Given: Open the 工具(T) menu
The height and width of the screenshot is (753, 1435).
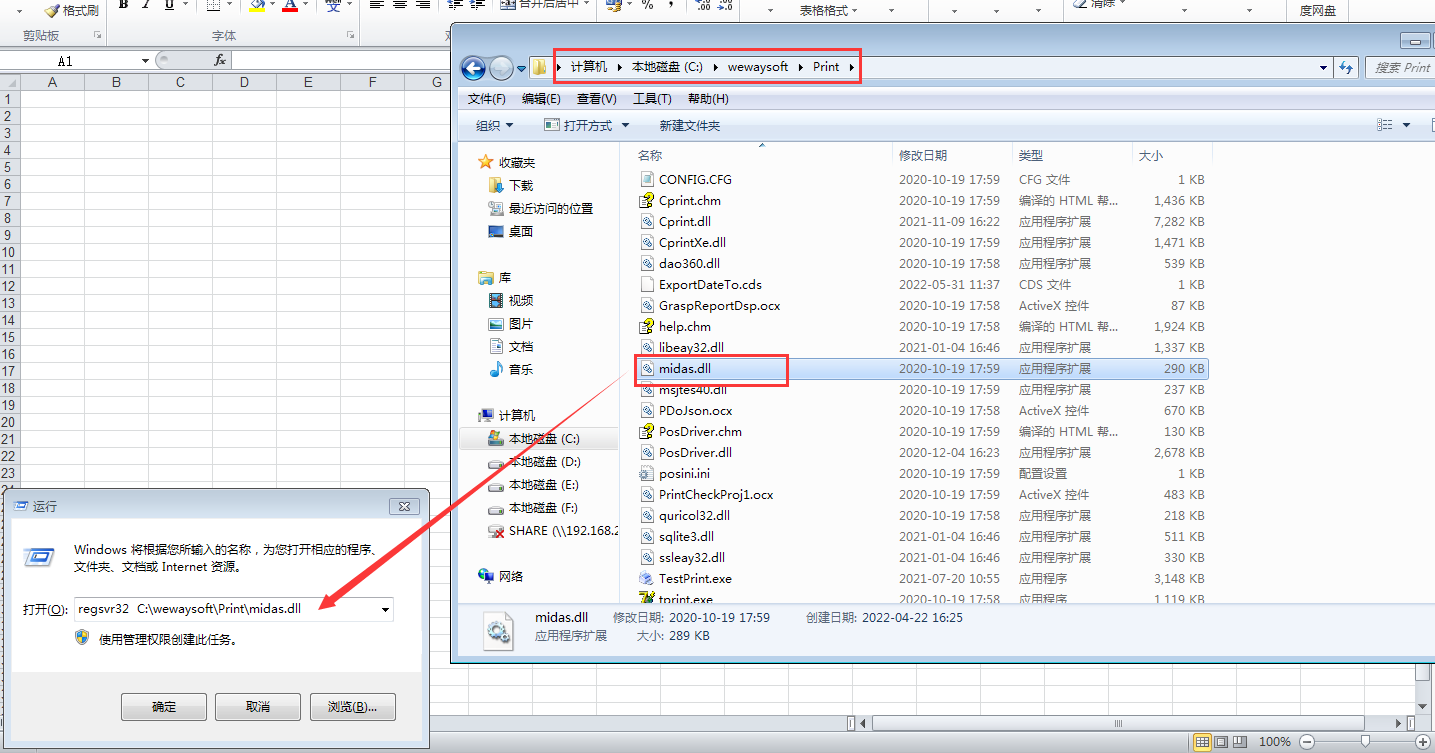Looking at the screenshot, I should tap(651, 99).
